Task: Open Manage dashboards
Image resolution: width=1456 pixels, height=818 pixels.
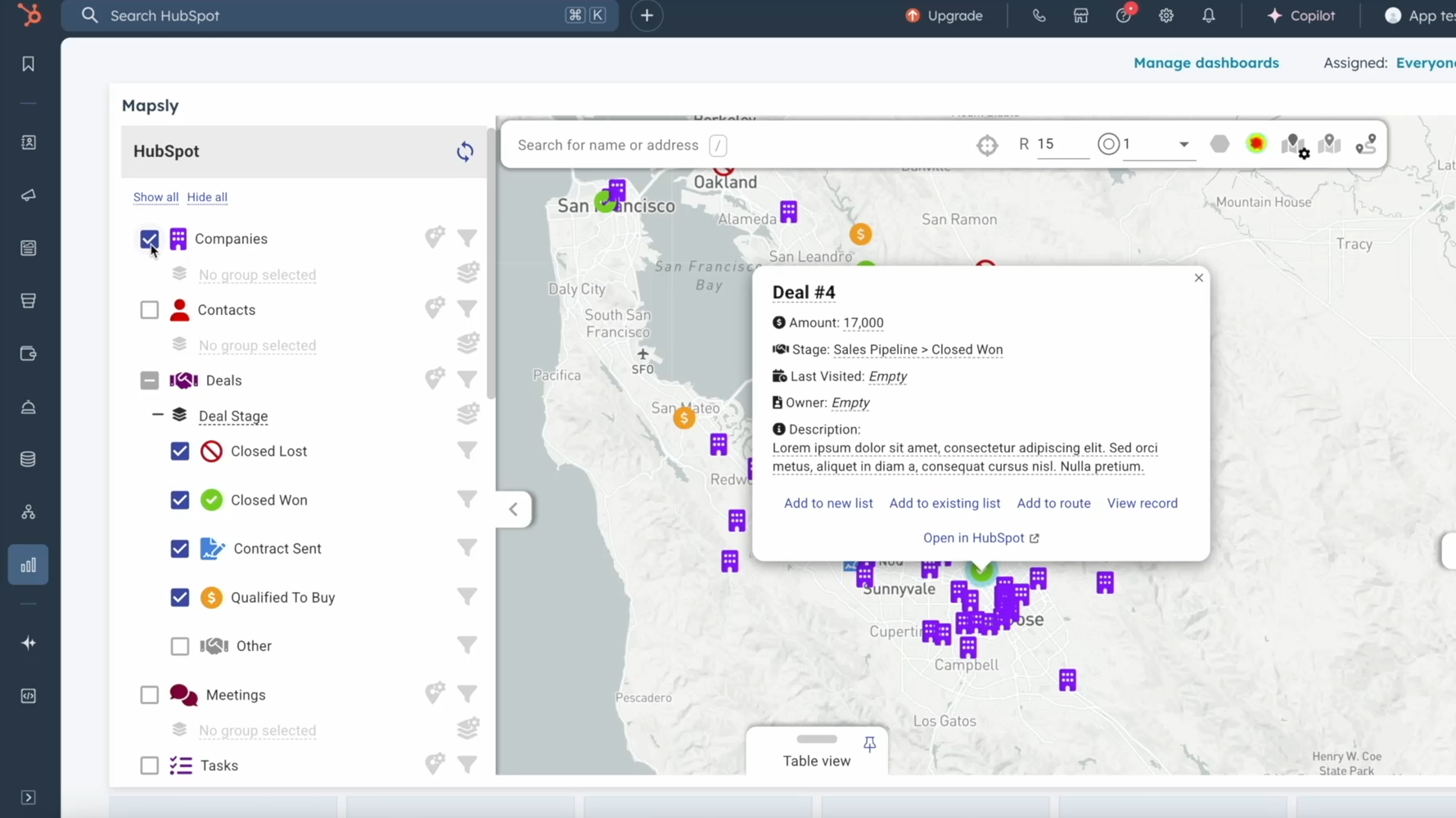Action: coord(1206,62)
